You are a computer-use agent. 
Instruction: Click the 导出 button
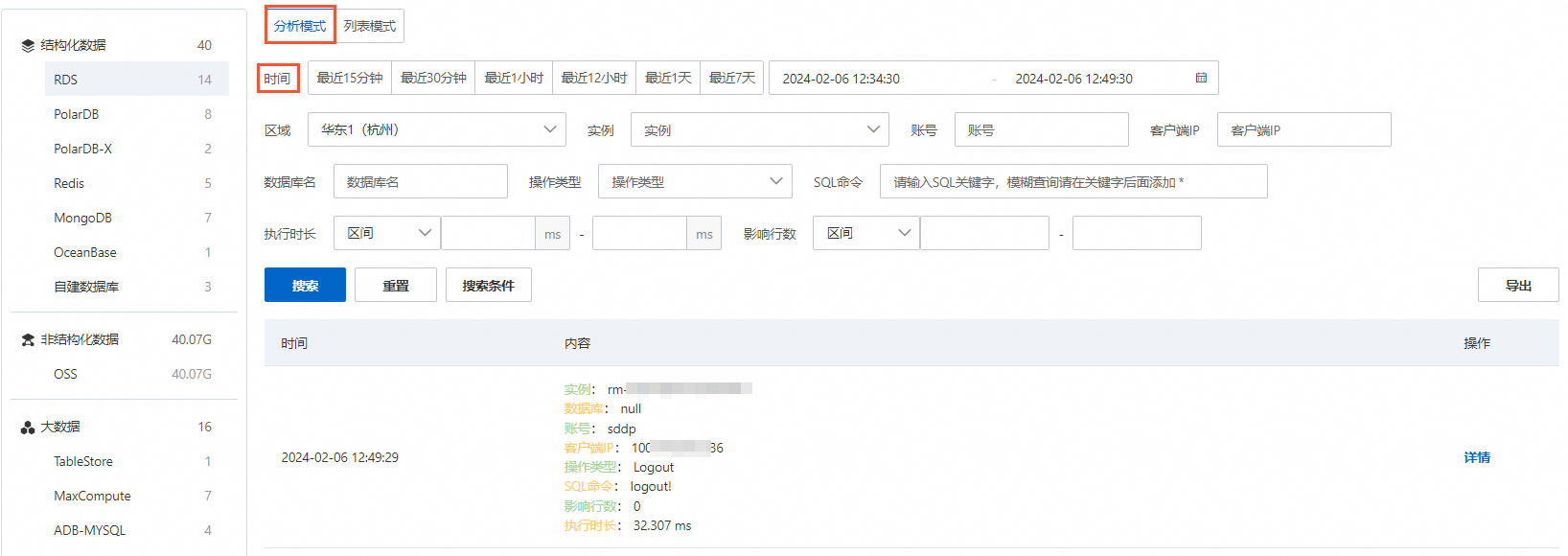(x=1518, y=285)
